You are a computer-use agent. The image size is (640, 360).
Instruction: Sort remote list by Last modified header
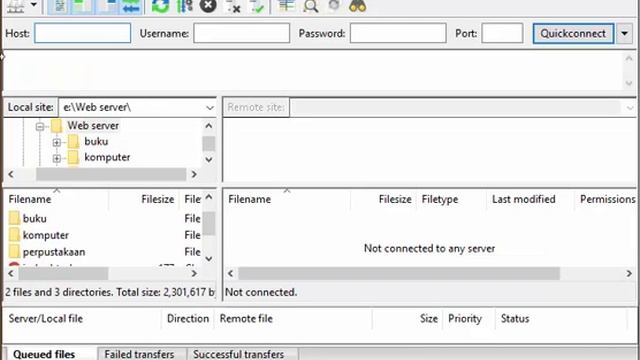pyautogui.click(x=530, y=199)
